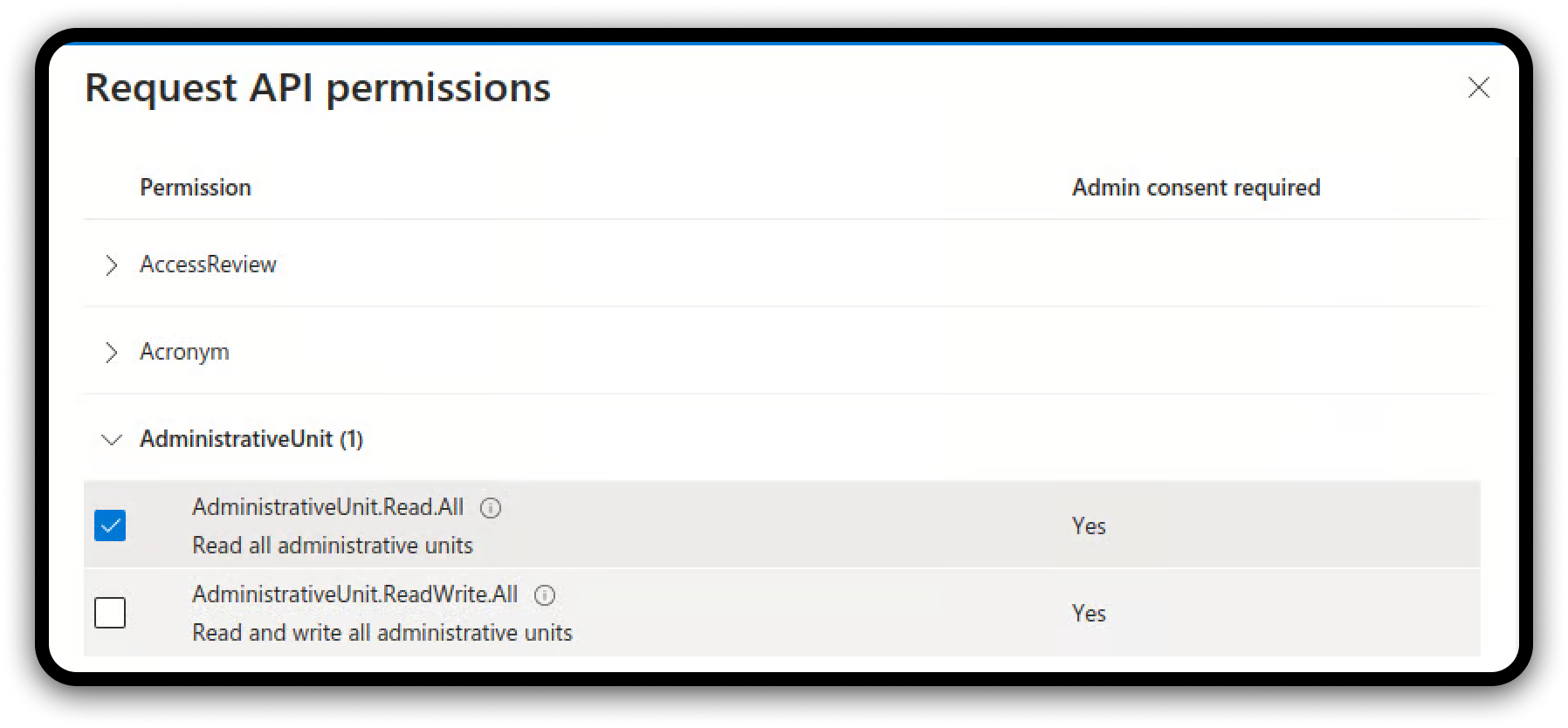Expand the AccessReview chevron arrow

(111, 265)
